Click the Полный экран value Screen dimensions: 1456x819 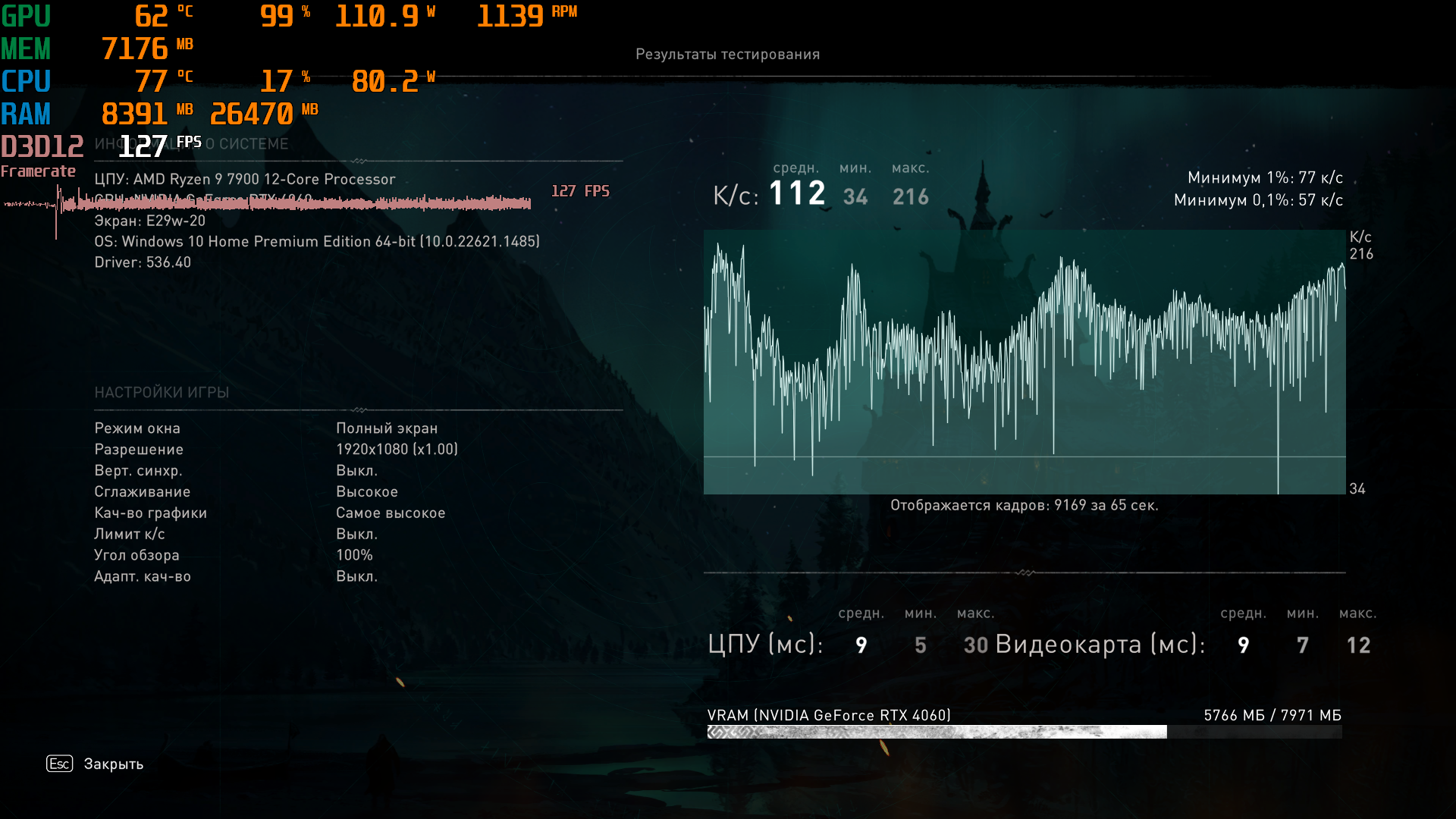(387, 428)
